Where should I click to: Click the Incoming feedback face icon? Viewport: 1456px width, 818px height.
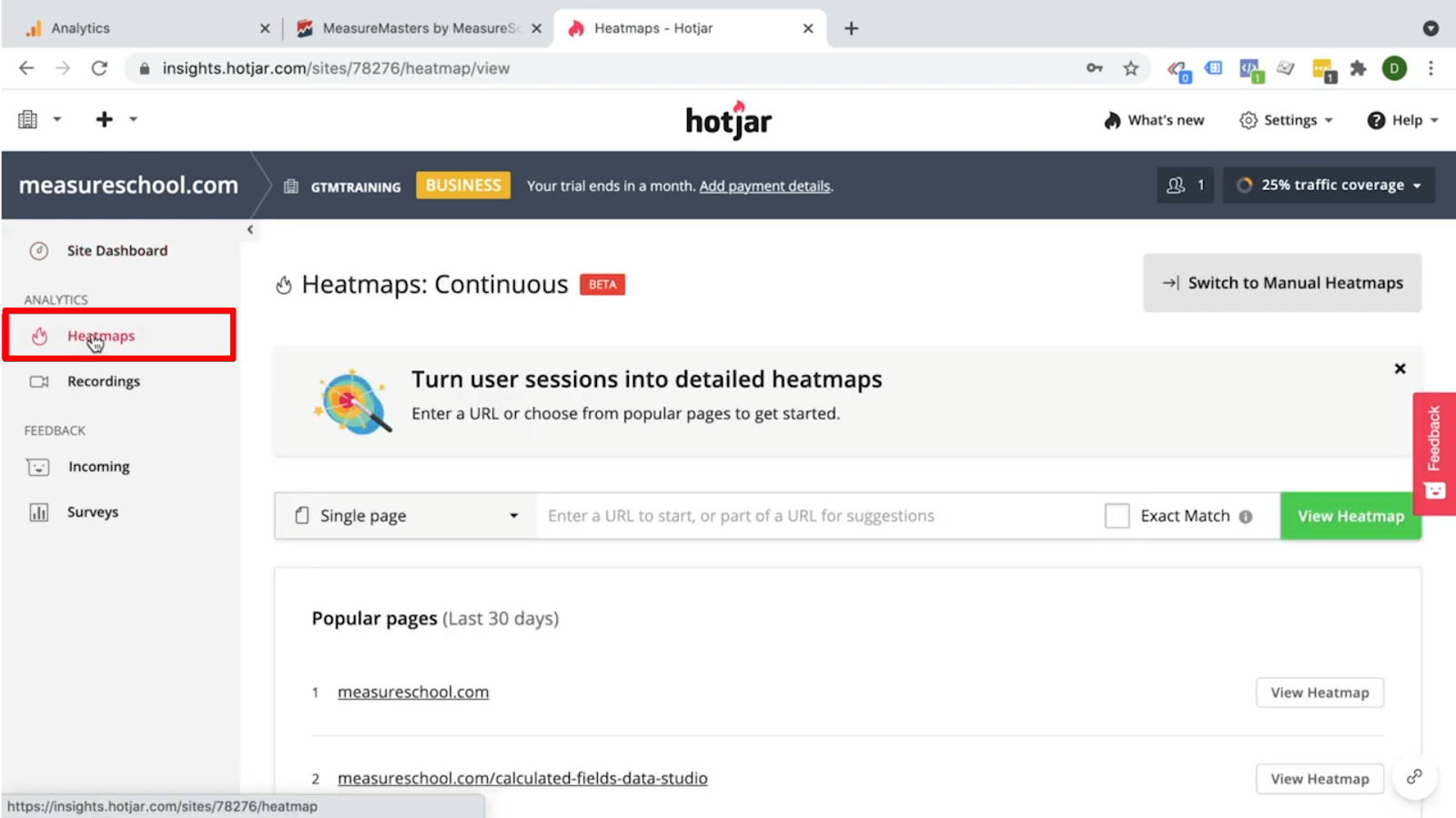(38, 468)
